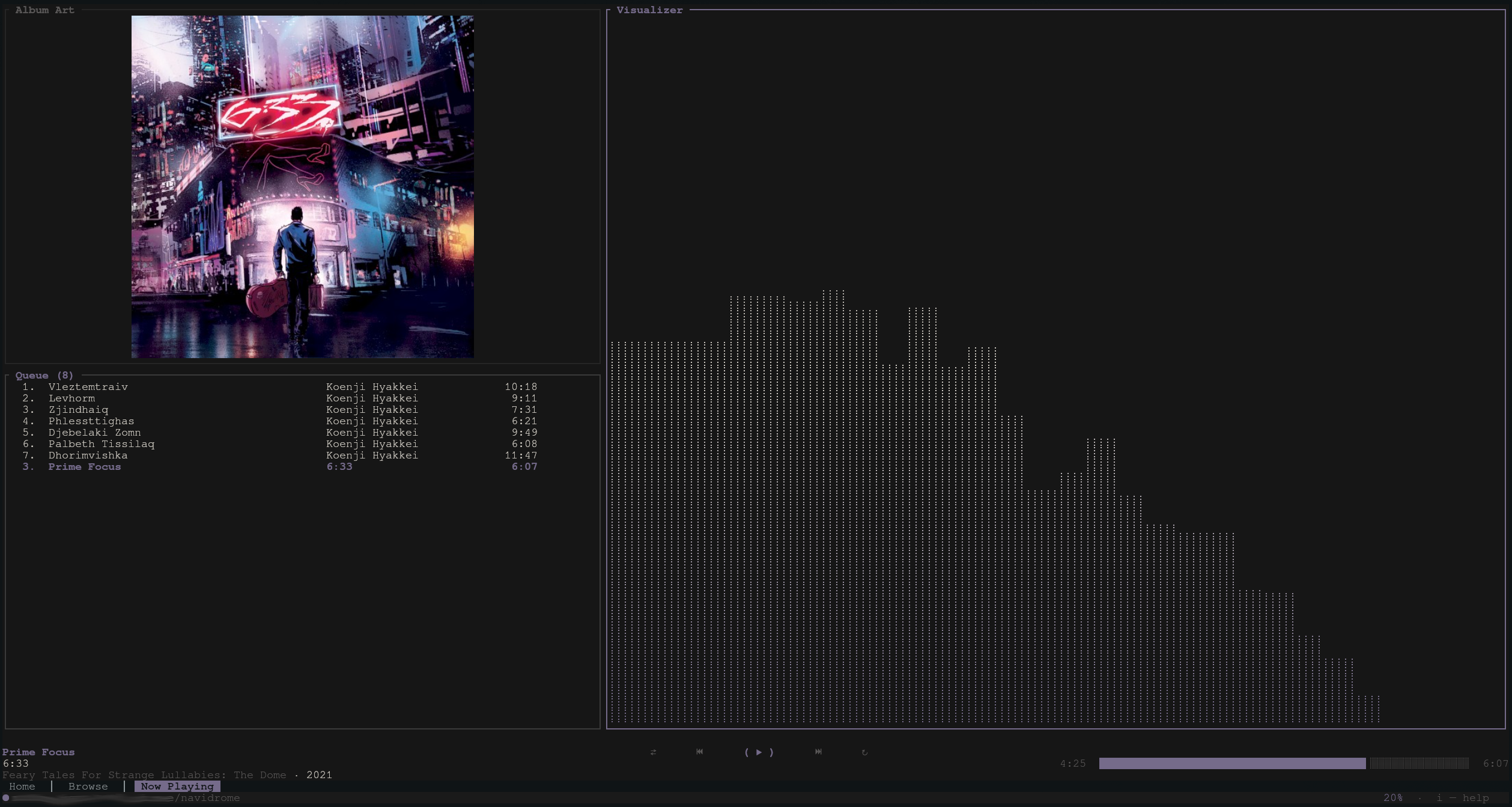Click the Visualizer panel title
Screen dimensions: 1512x807
point(649,10)
